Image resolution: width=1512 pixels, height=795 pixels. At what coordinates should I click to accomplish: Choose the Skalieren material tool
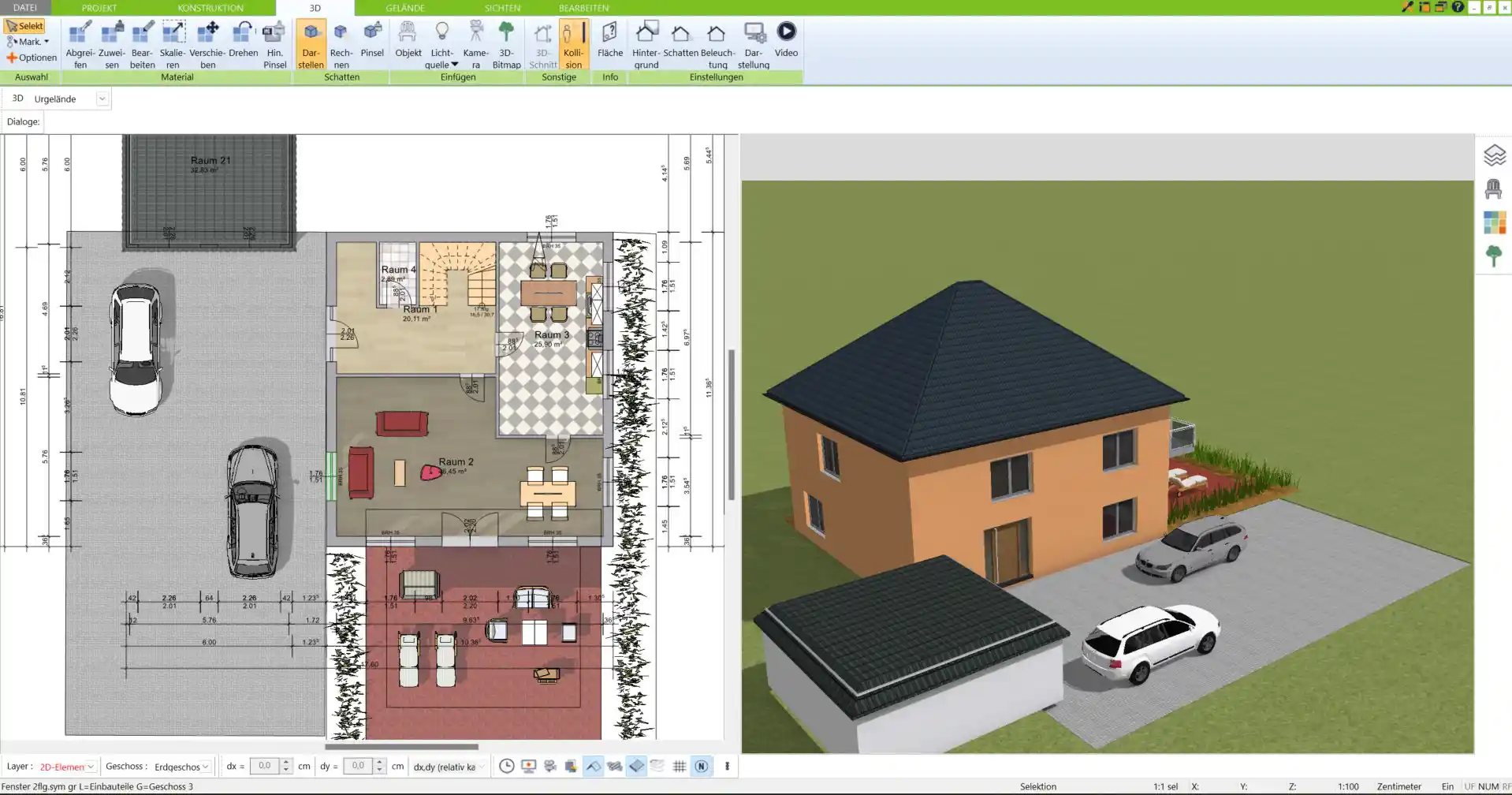[x=173, y=45]
